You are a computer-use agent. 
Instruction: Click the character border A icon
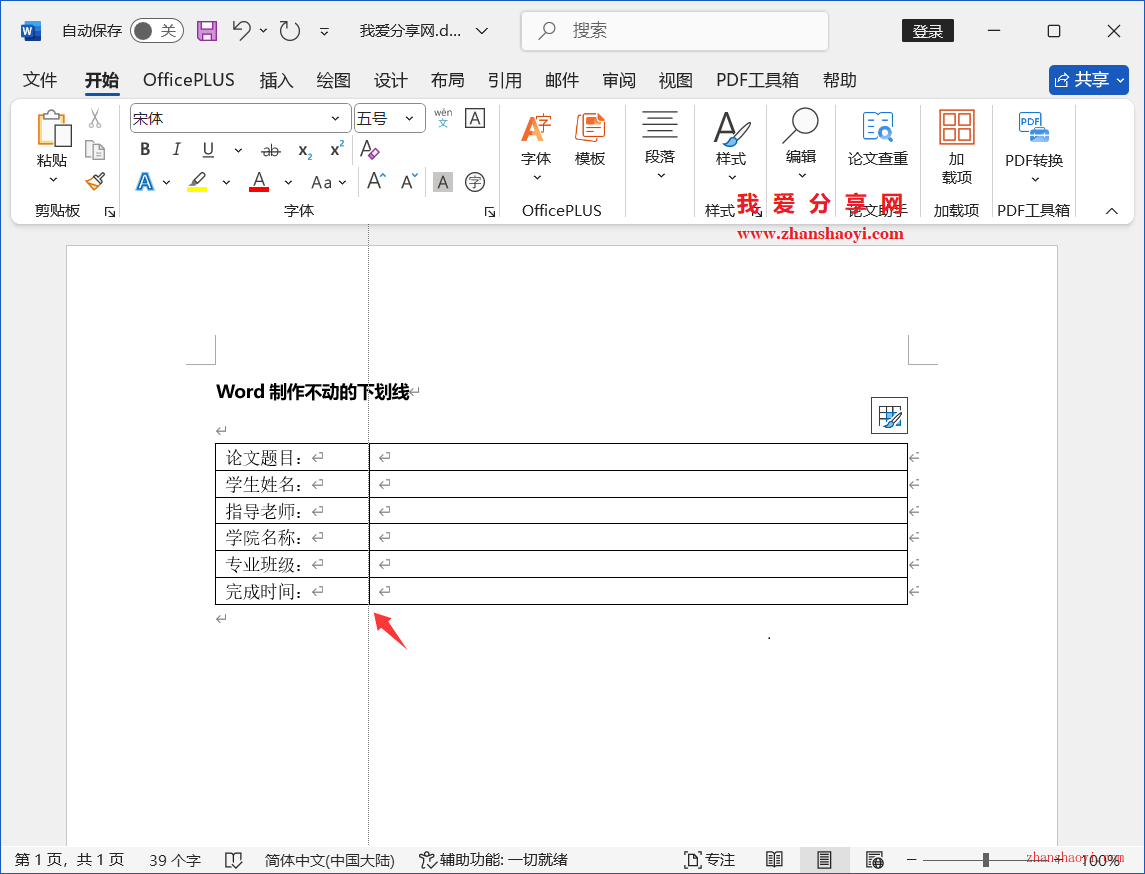click(x=475, y=118)
